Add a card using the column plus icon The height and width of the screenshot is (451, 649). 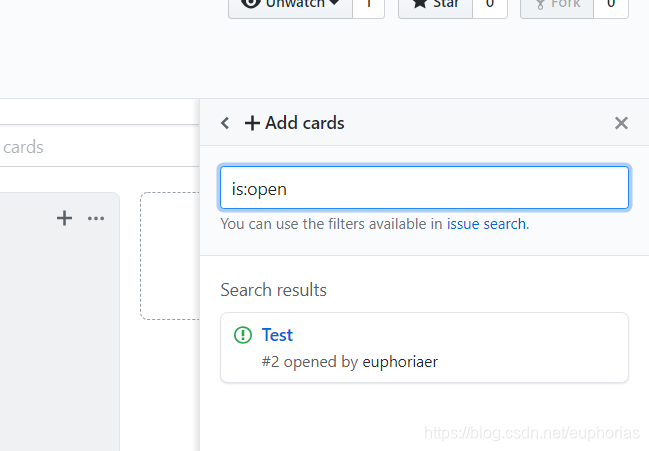pos(65,218)
